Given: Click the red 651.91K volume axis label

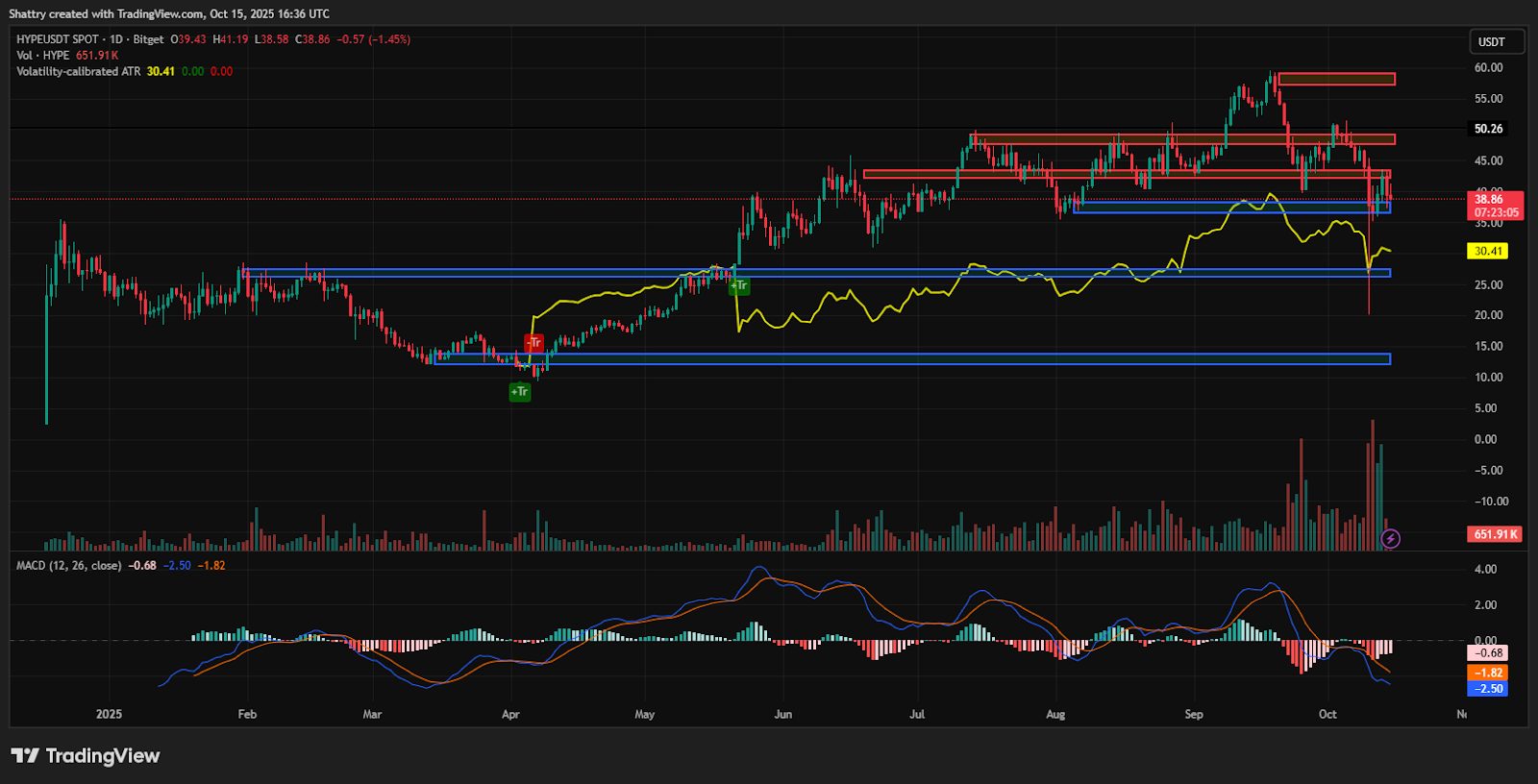Looking at the screenshot, I should pos(1496,534).
